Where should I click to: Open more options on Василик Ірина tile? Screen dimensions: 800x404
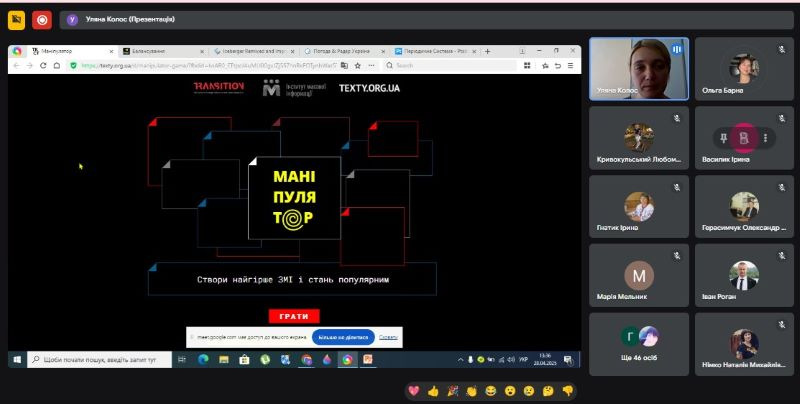[765, 138]
